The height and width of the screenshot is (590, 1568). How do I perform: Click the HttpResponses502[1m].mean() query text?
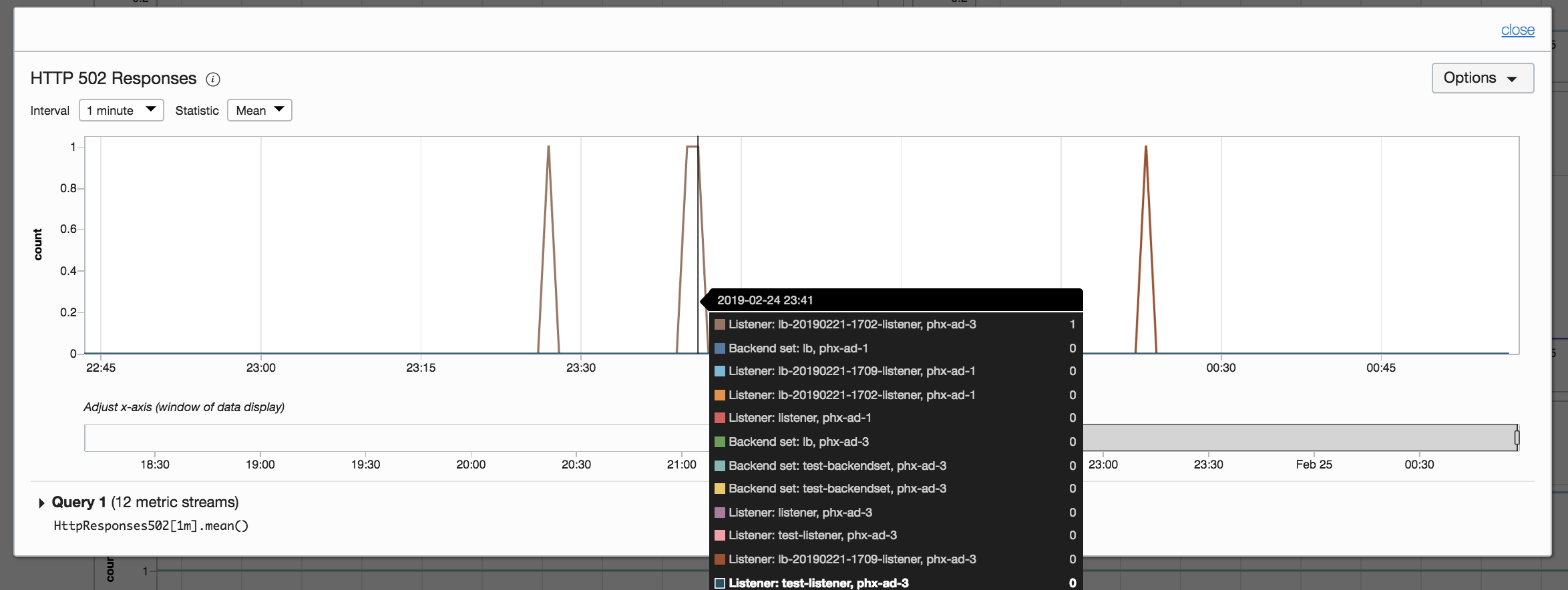(x=151, y=526)
